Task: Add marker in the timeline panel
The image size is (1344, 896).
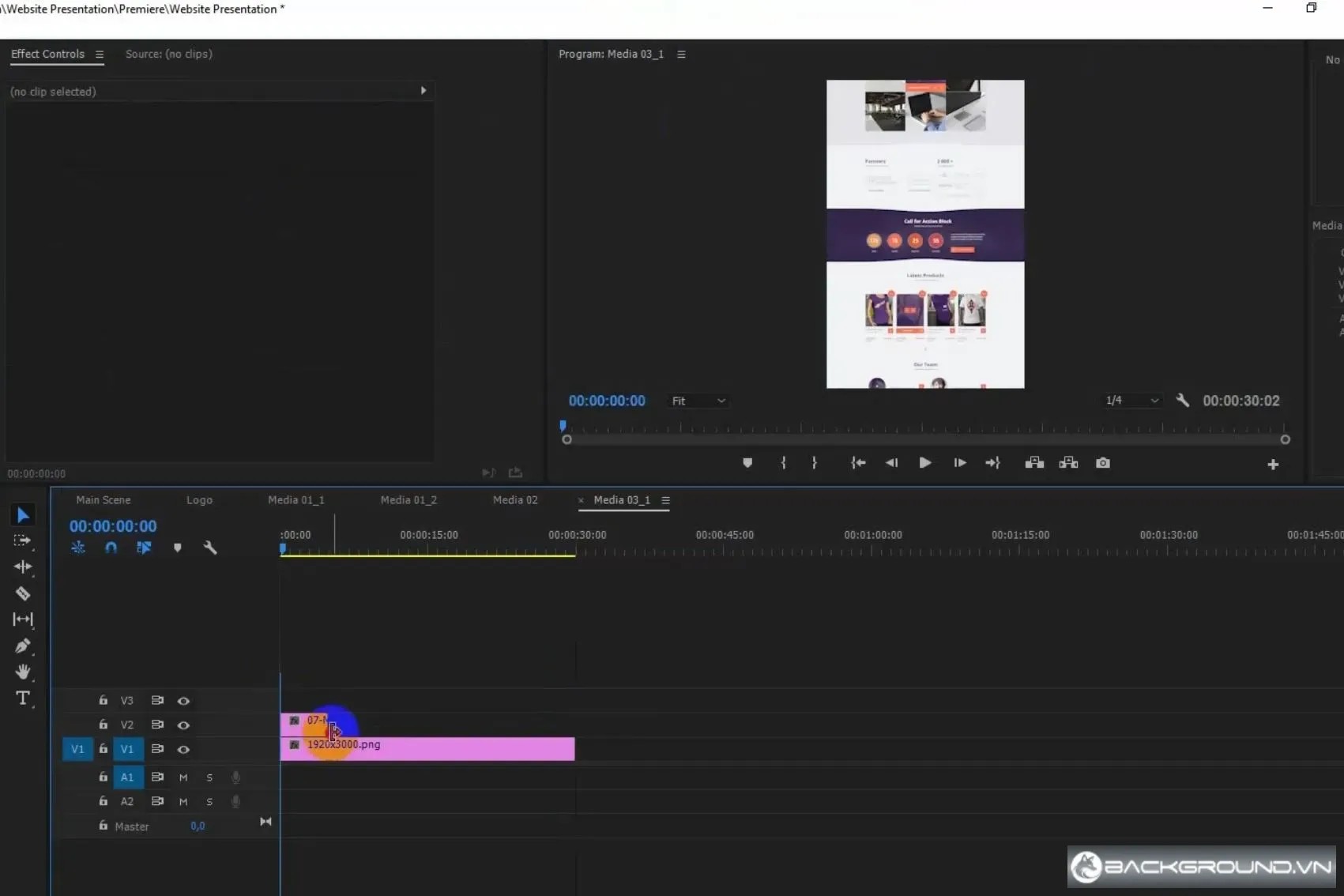Action: tap(177, 548)
